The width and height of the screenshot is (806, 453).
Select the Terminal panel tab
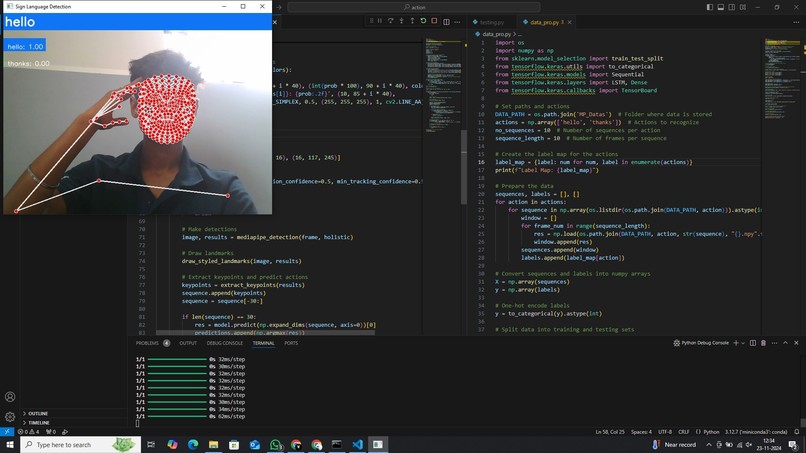(x=263, y=343)
